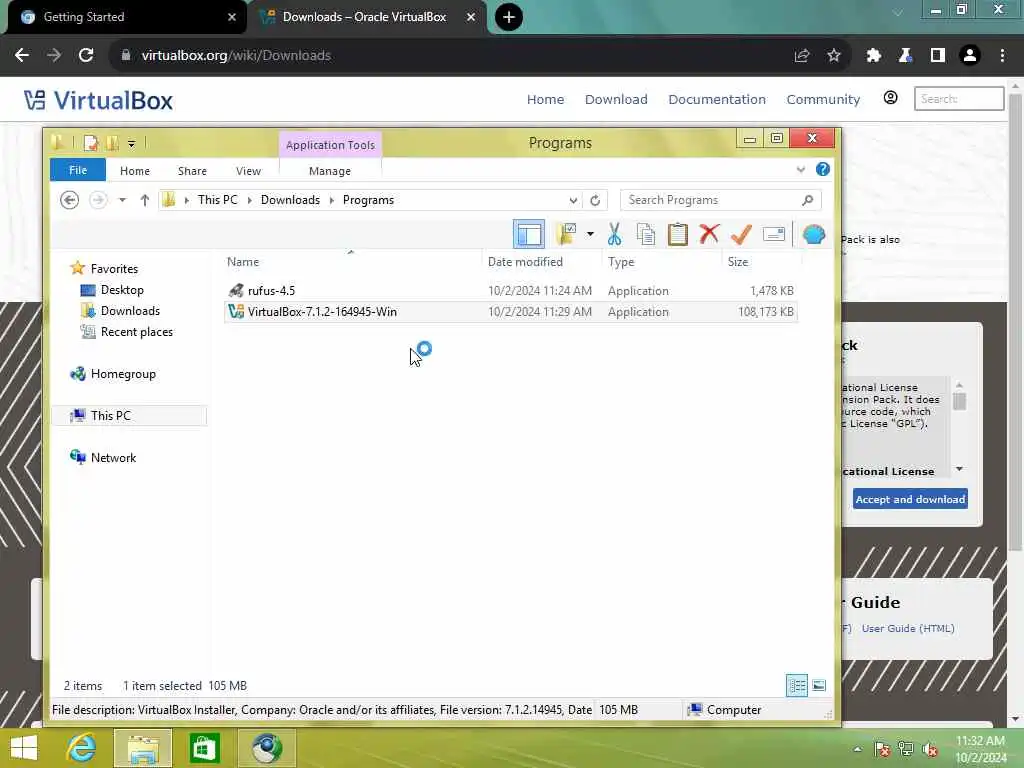
Task: Copy selection using the copy pages icon
Action: [x=646, y=234]
